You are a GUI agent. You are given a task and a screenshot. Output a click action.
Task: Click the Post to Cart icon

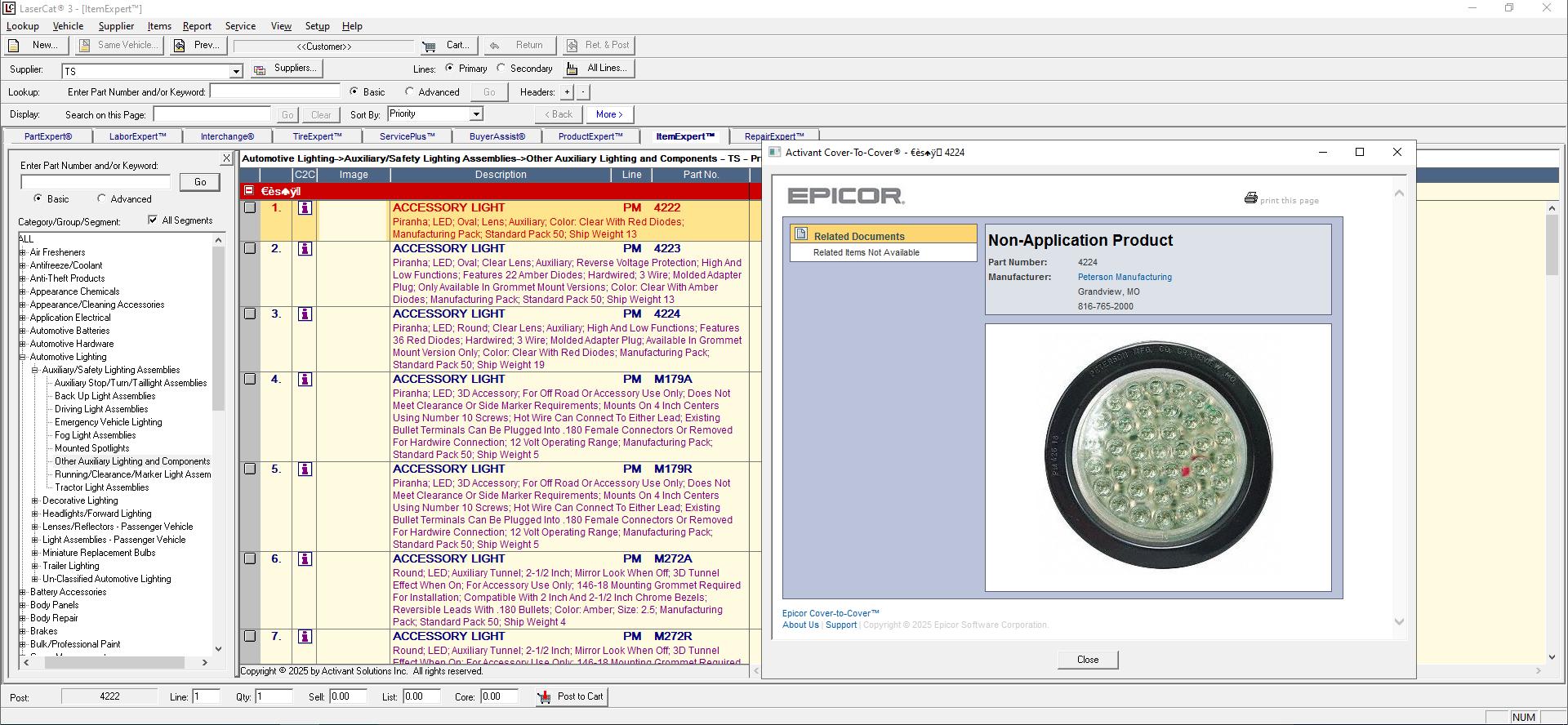(544, 697)
